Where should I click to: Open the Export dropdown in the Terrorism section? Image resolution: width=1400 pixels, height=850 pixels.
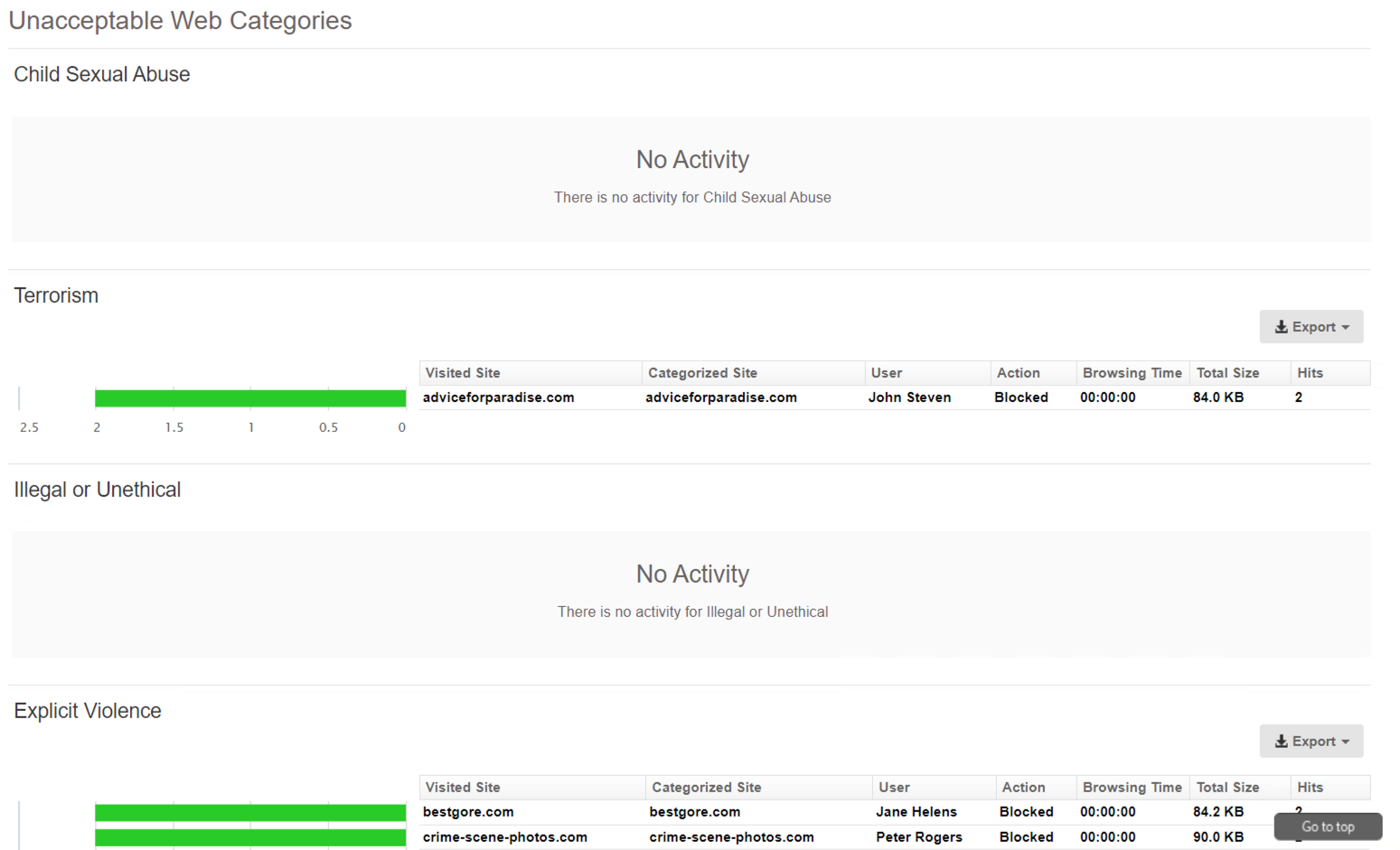tap(1311, 327)
